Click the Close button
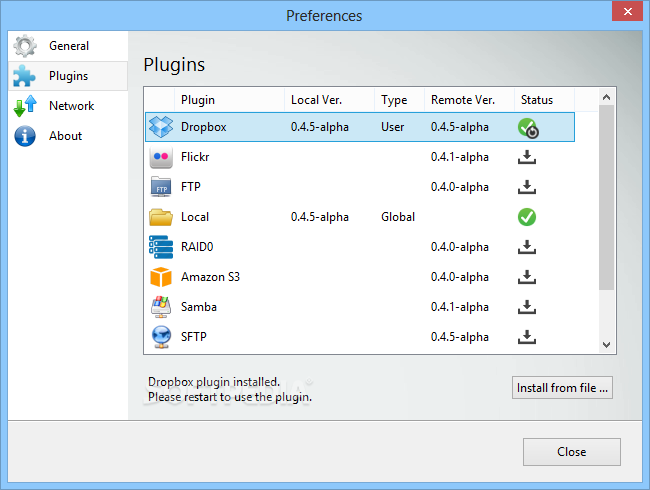This screenshot has width=650, height=490. tap(572, 452)
